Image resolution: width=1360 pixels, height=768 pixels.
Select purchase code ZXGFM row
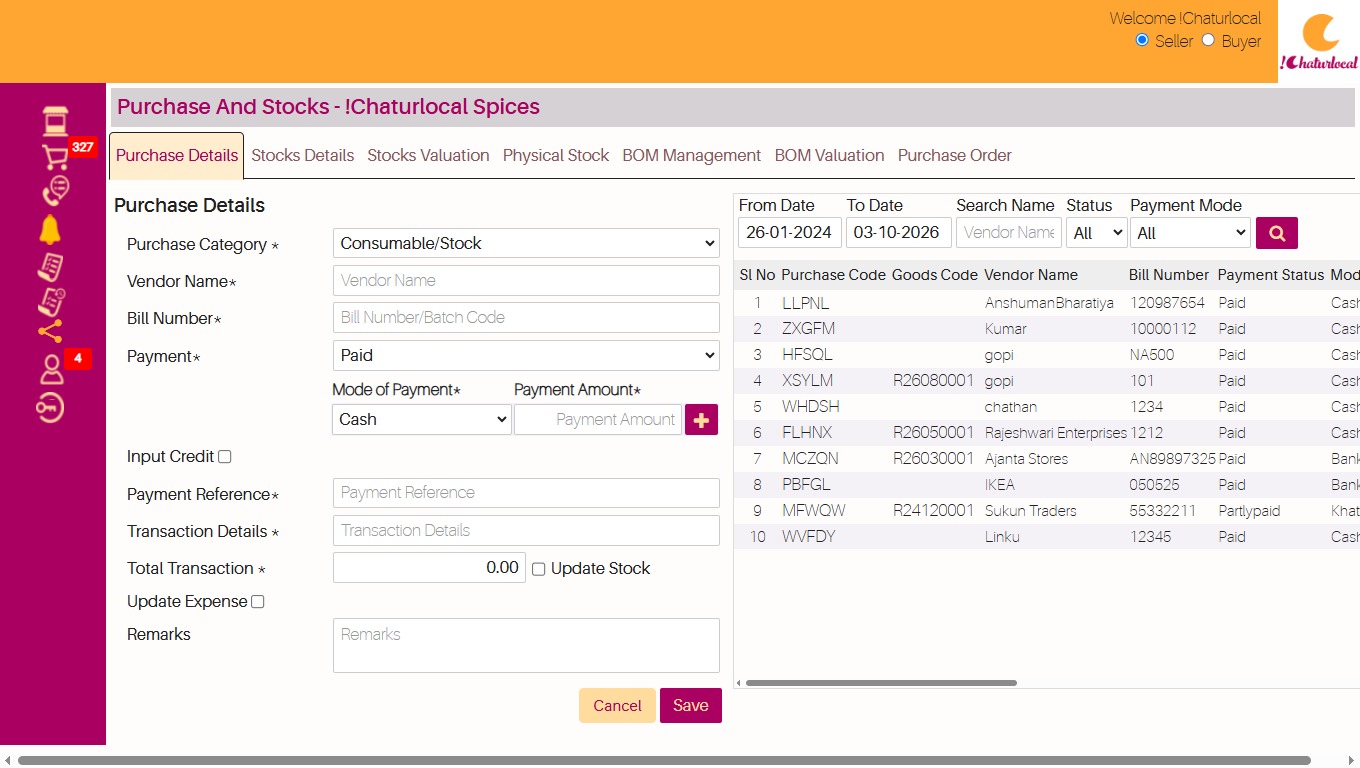[808, 329]
